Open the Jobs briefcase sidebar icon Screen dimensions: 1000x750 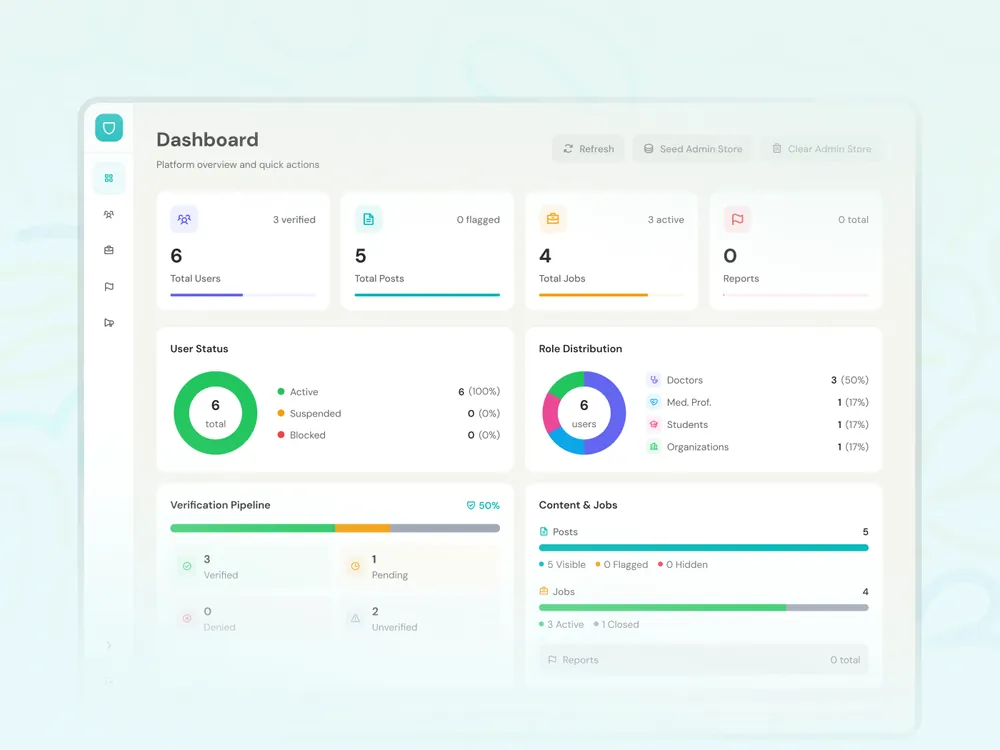click(x=109, y=250)
